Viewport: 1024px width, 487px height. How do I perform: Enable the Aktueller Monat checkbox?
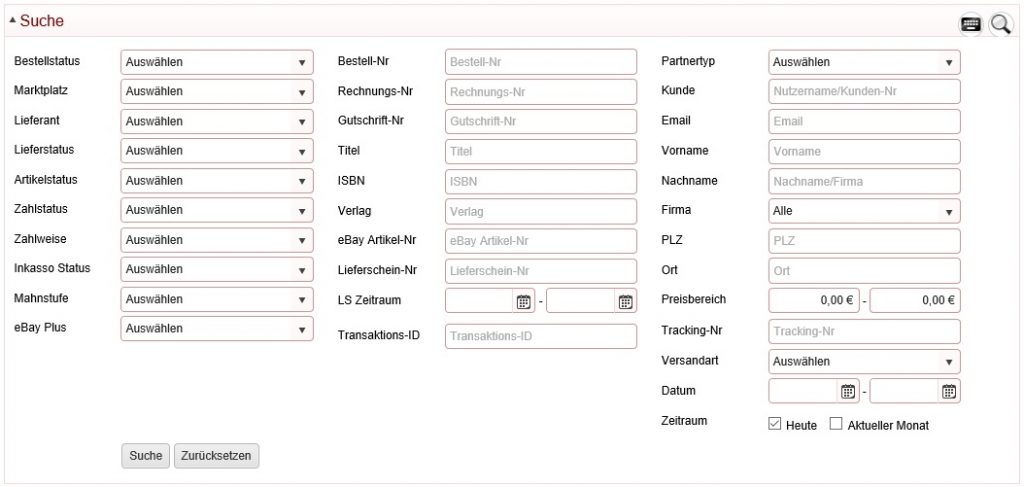pos(836,424)
